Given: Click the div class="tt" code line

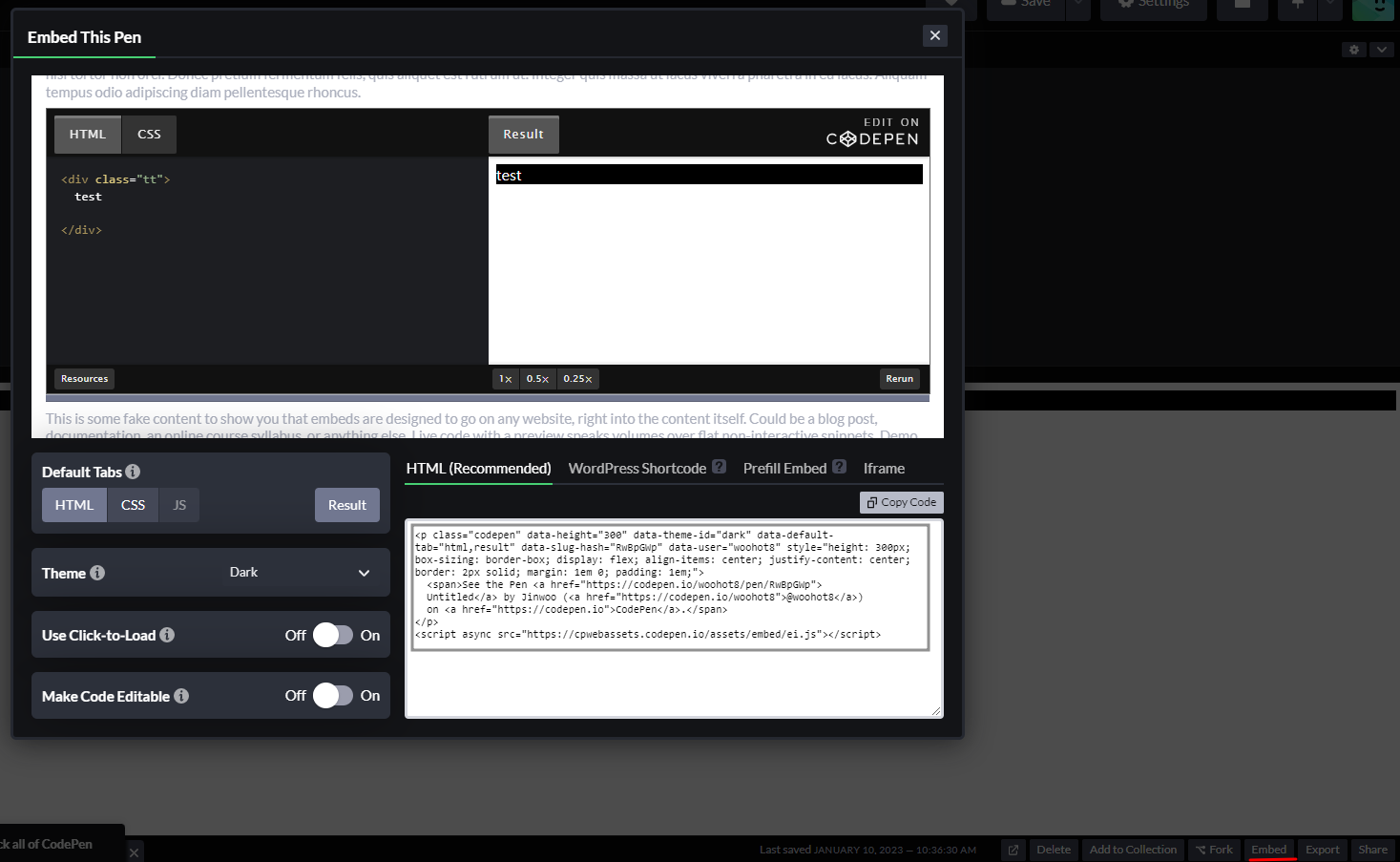Looking at the screenshot, I should point(115,179).
